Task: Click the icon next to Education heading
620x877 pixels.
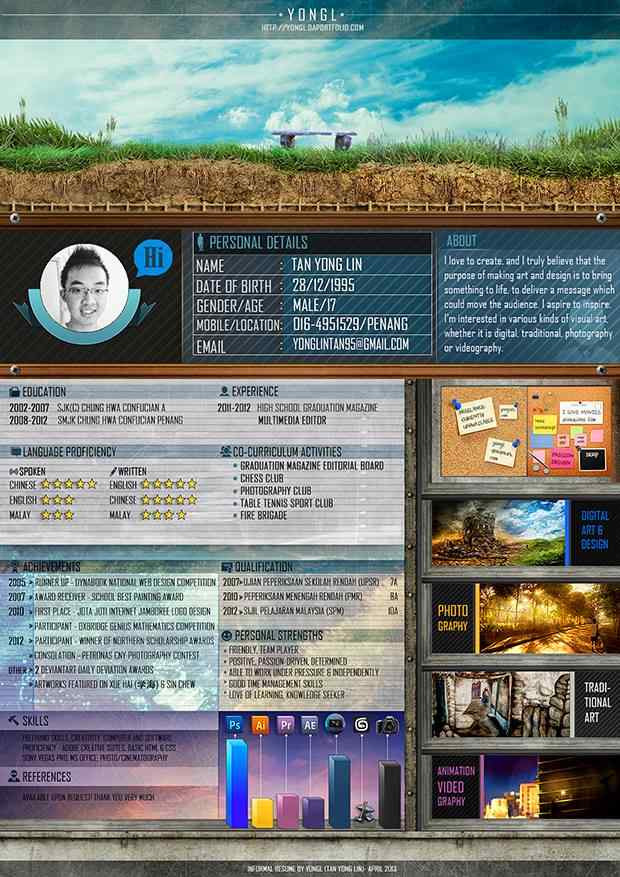Action: pos(14,392)
